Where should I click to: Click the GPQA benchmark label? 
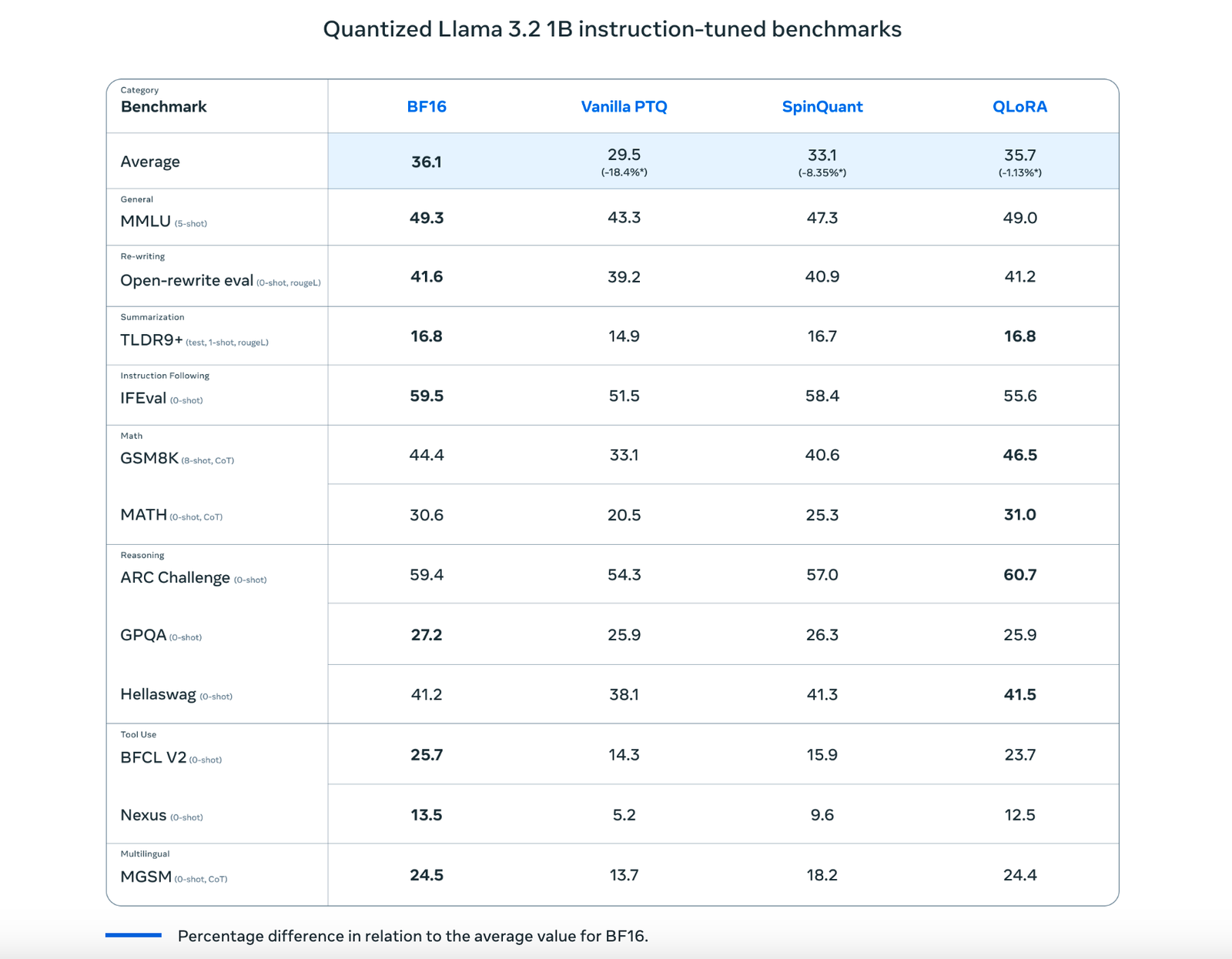coord(143,635)
